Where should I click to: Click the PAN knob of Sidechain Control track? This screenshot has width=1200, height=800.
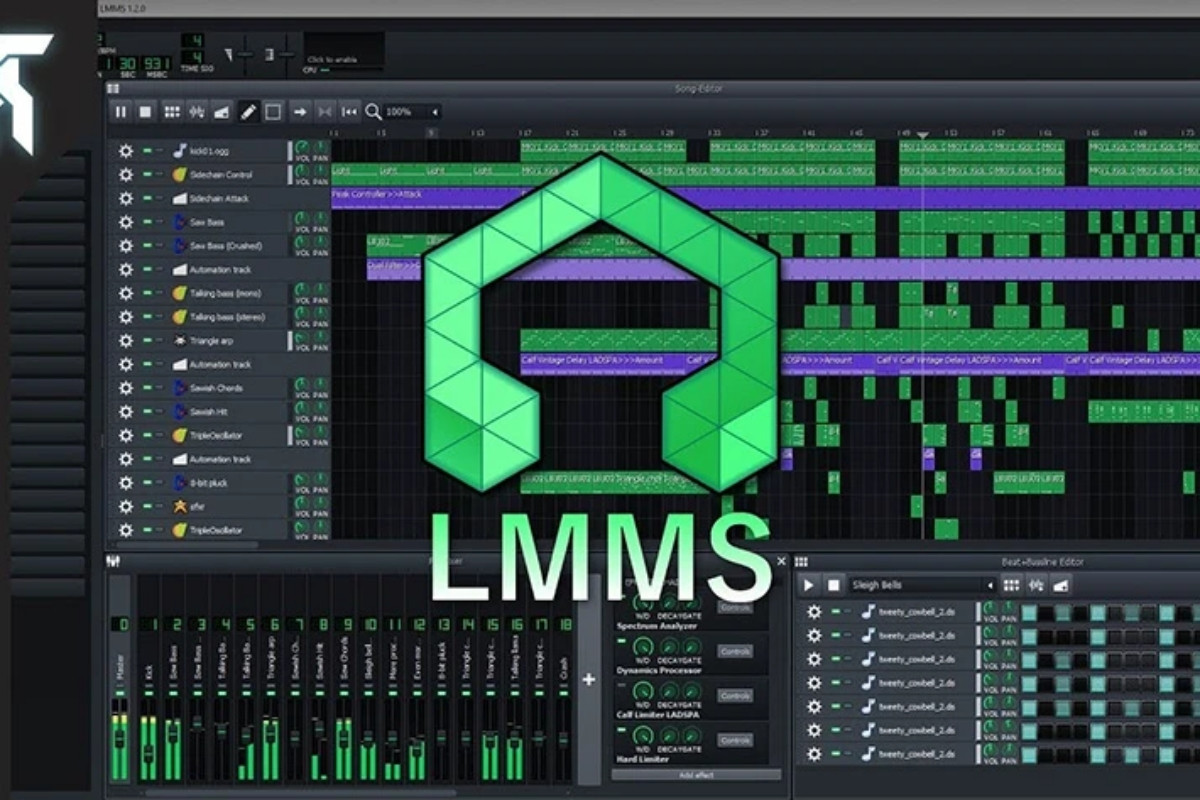pyautogui.click(x=320, y=172)
